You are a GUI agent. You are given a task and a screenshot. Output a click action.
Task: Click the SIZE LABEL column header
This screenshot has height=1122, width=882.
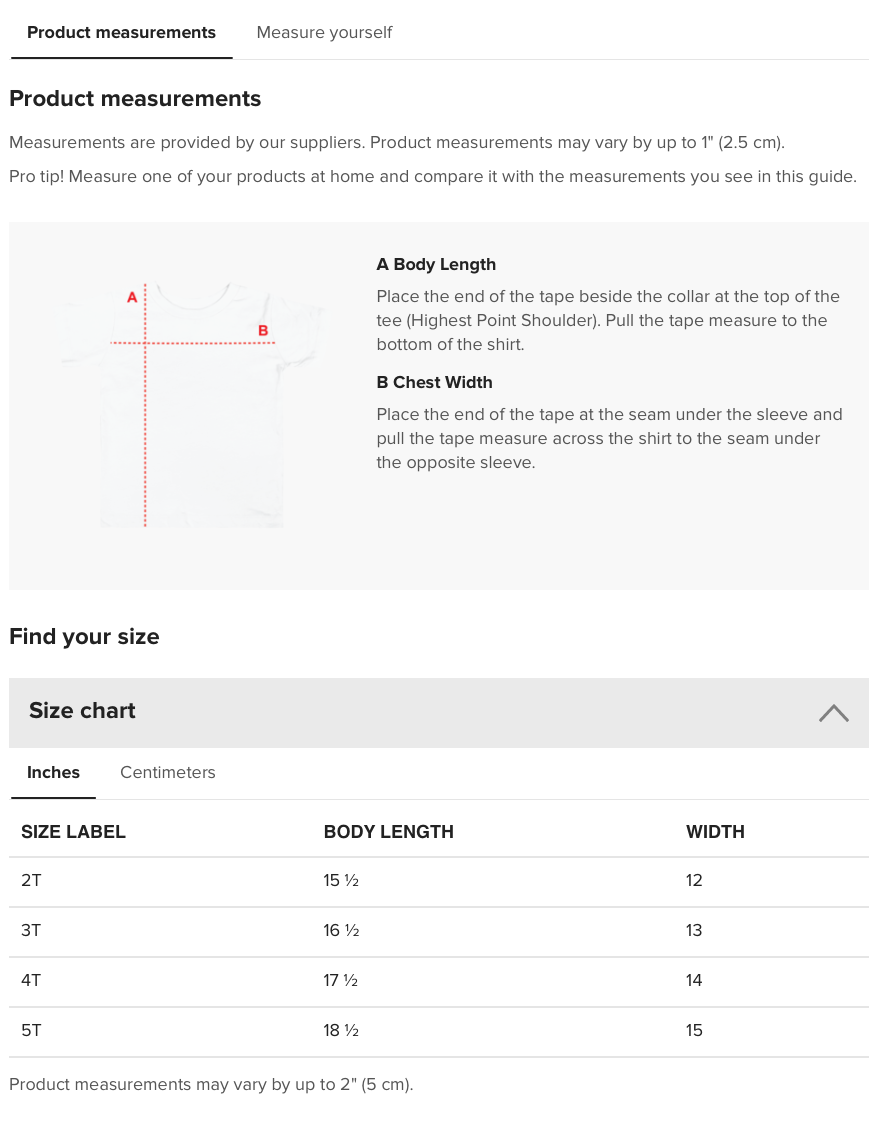[x=73, y=832]
